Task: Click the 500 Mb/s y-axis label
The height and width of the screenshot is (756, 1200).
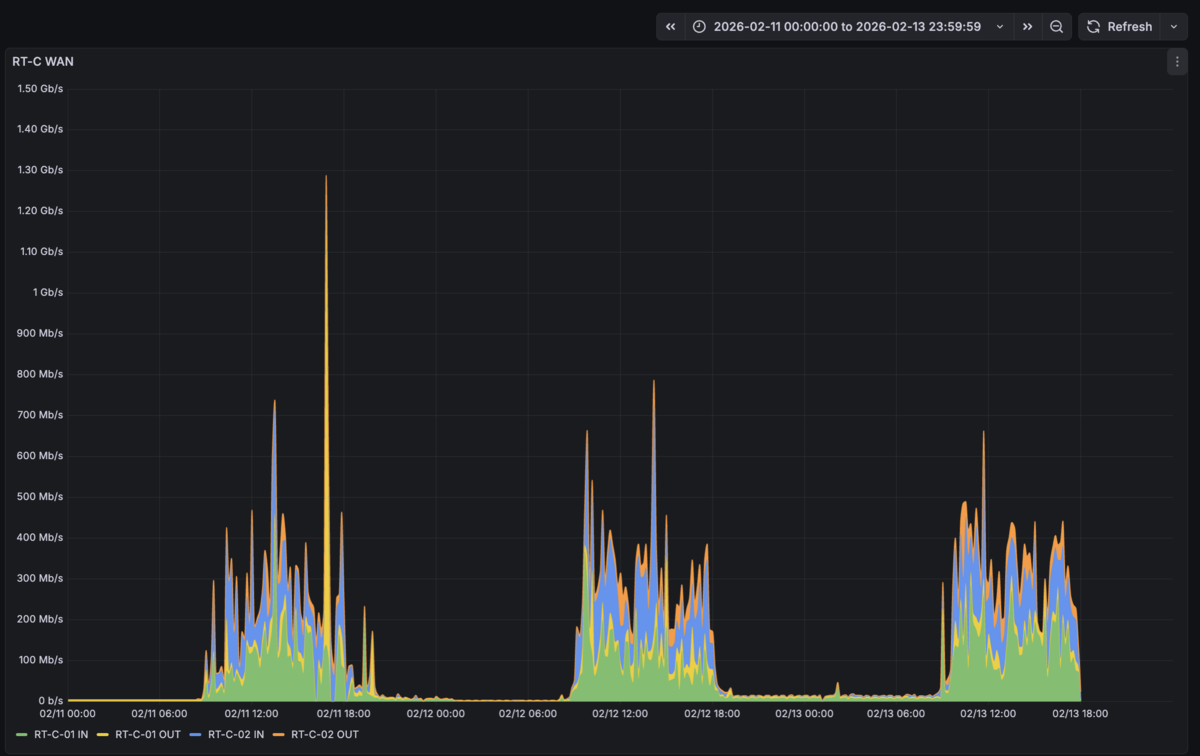Action: (x=40, y=496)
